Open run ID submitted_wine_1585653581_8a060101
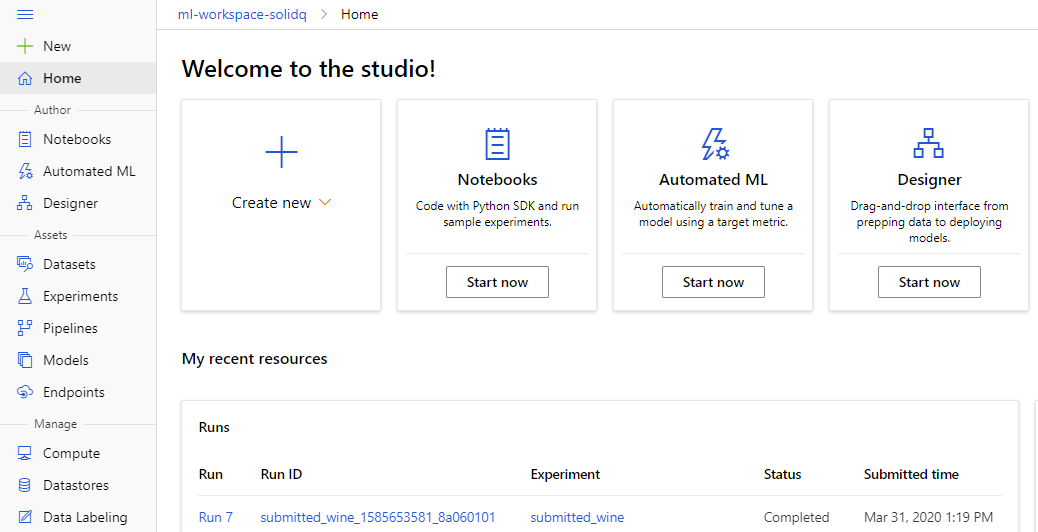The width and height of the screenshot is (1038, 532). [378, 517]
